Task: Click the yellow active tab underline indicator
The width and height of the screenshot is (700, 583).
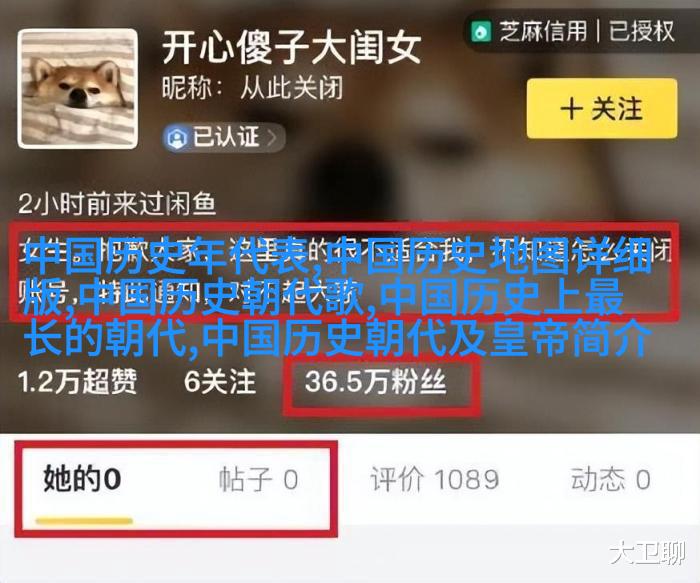Action: tap(84, 521)
